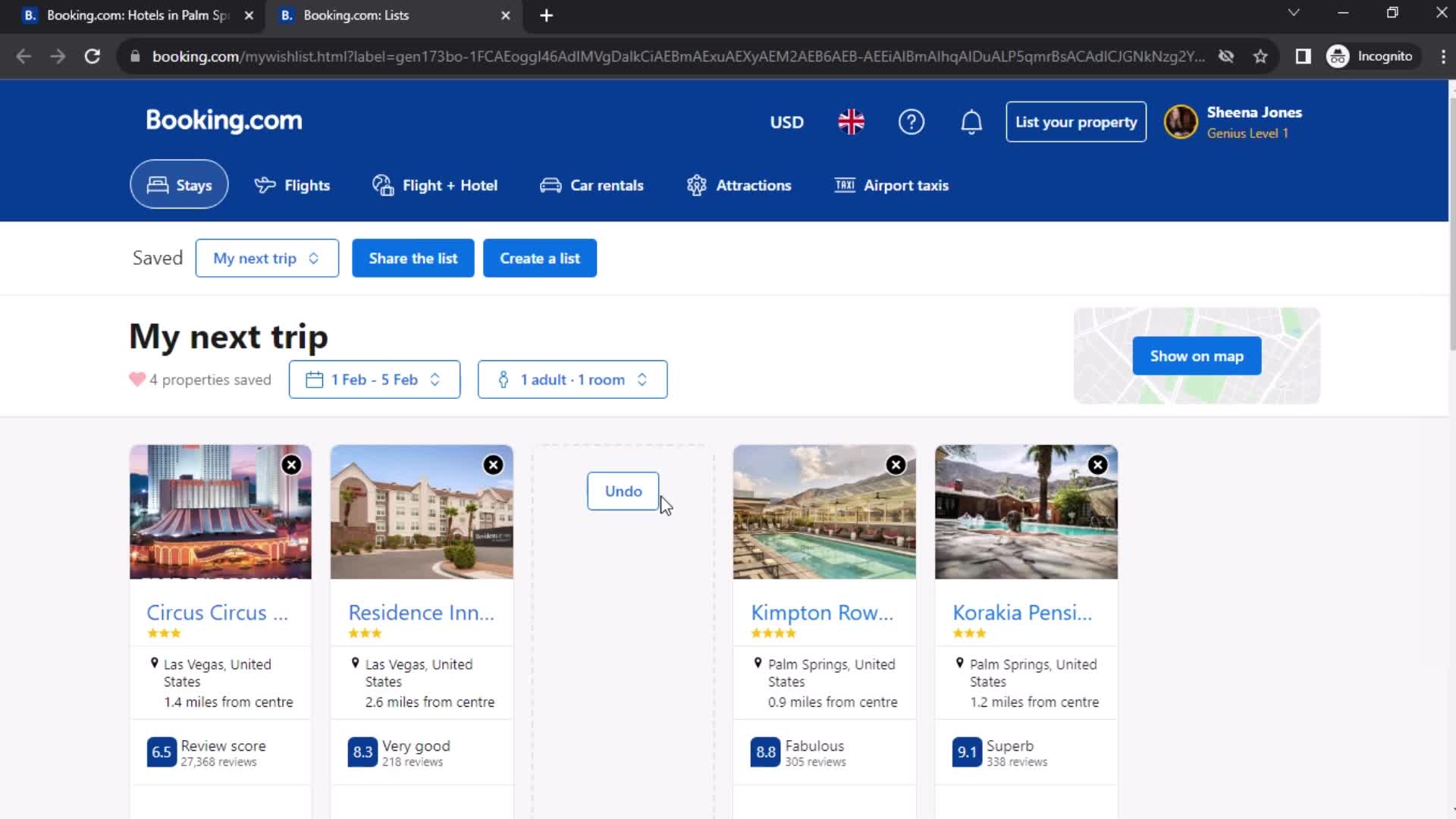Expand the My next trip list dropdown
The width and height of the screenshot is (1456, 819).
267,258
